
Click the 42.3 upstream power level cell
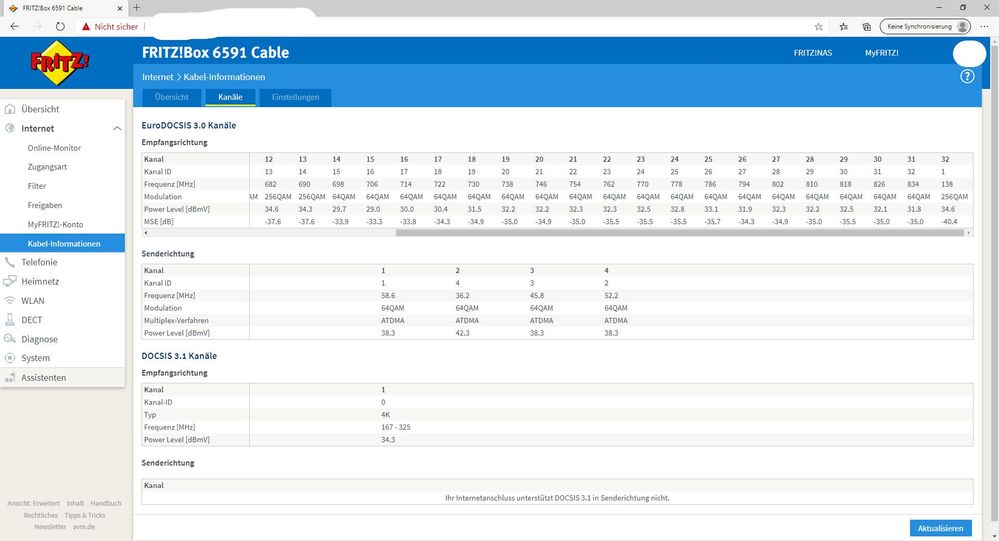[463, 333]
